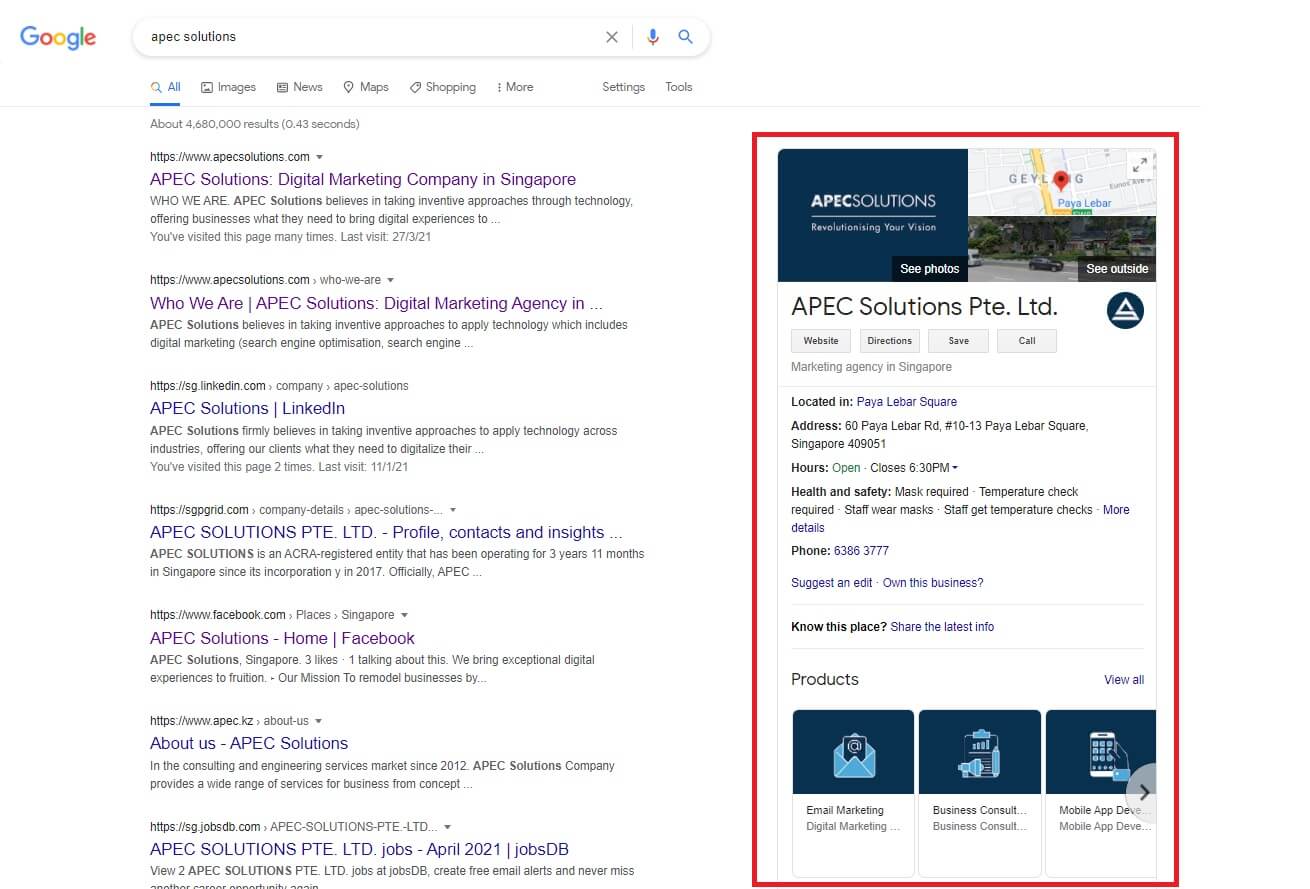The width and height of the screenshot is (1310, 889).
Task: Click the Directions button
Action: 890,341
